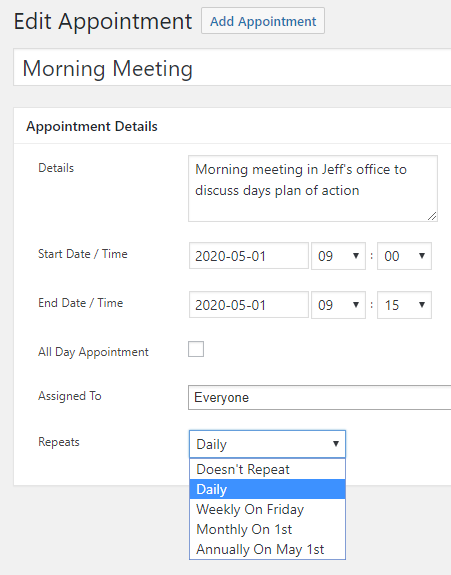
Task: Click the Add Appointment button
Action: click(263, 21)
